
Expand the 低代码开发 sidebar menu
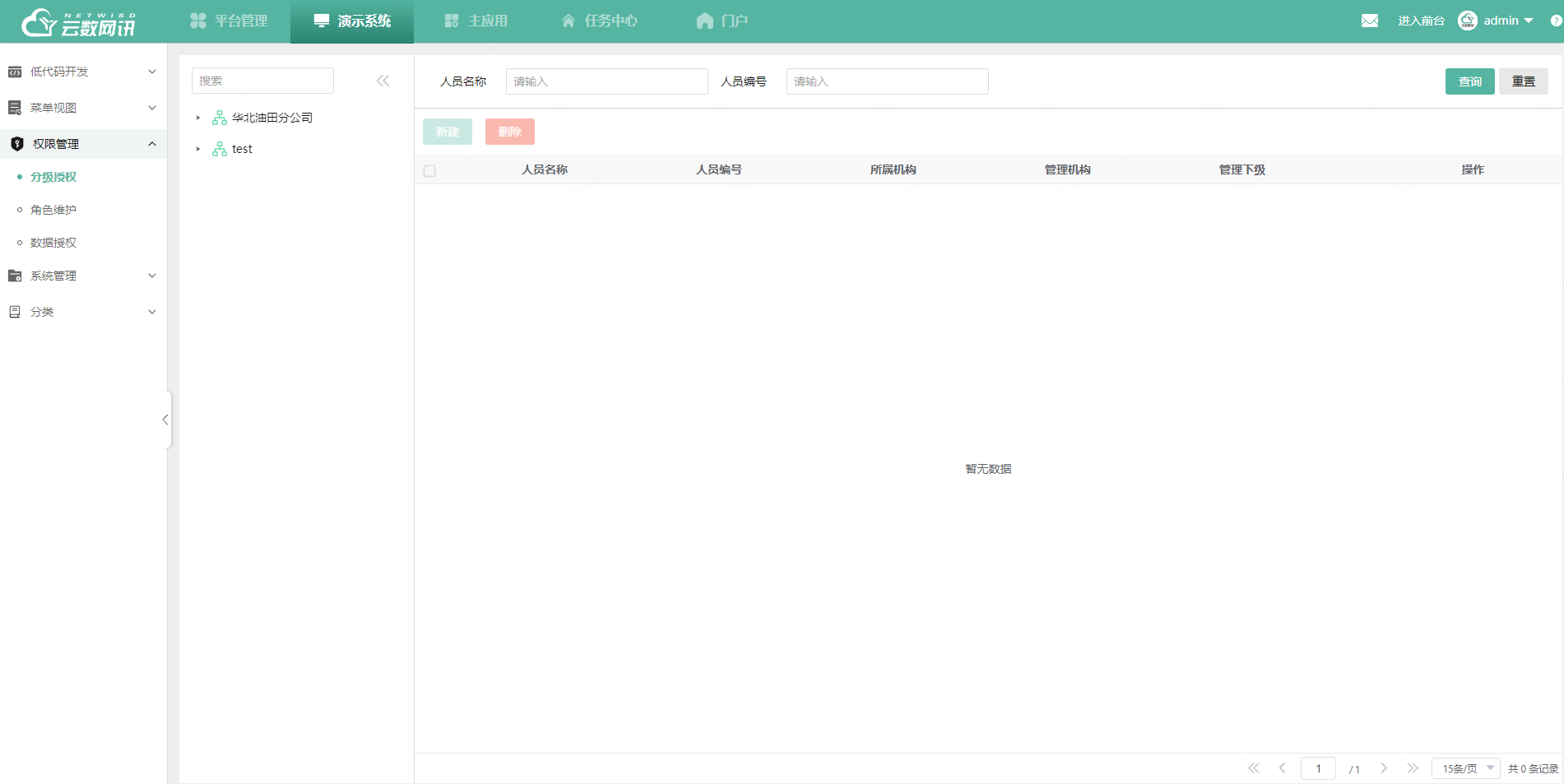(x=82, y=72)
